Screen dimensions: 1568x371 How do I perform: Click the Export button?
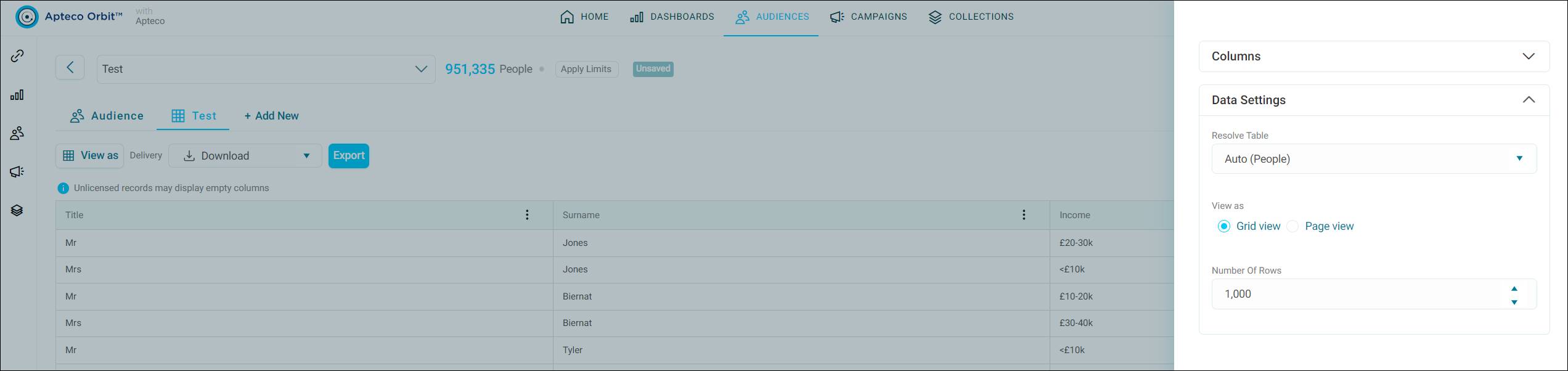point(349,156)
